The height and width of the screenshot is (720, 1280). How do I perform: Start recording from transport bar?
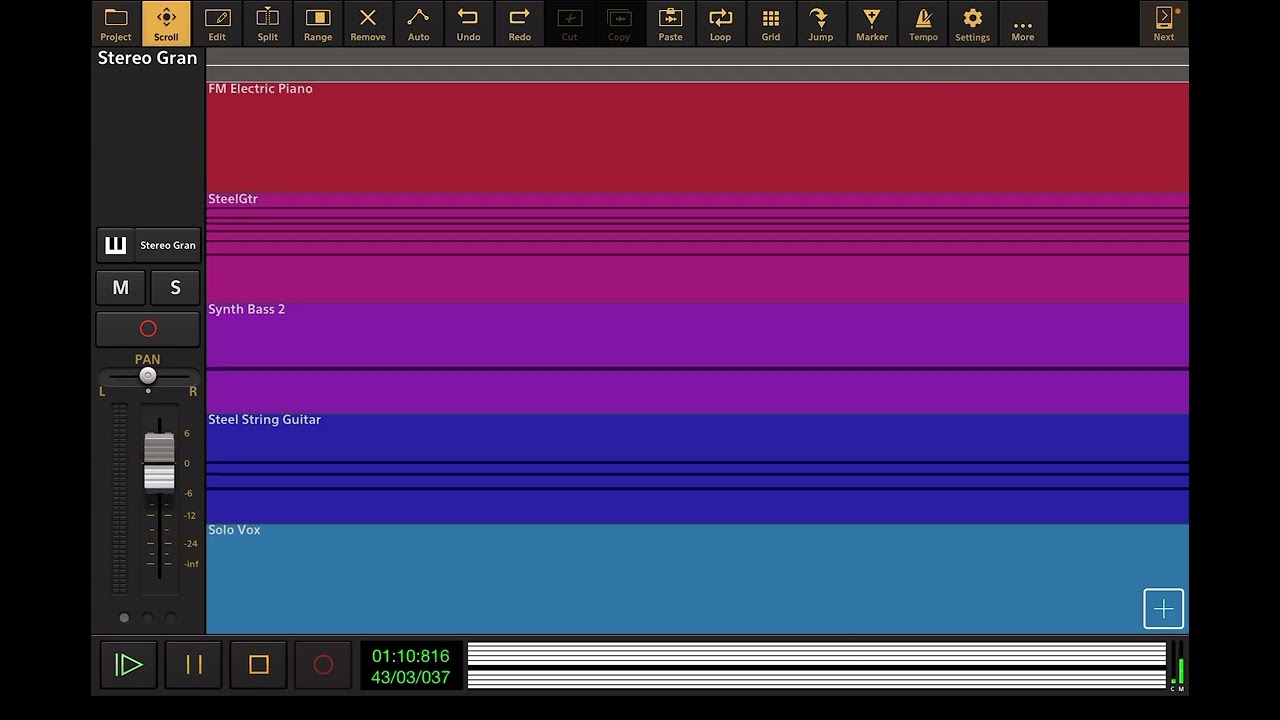coord(323,665)
